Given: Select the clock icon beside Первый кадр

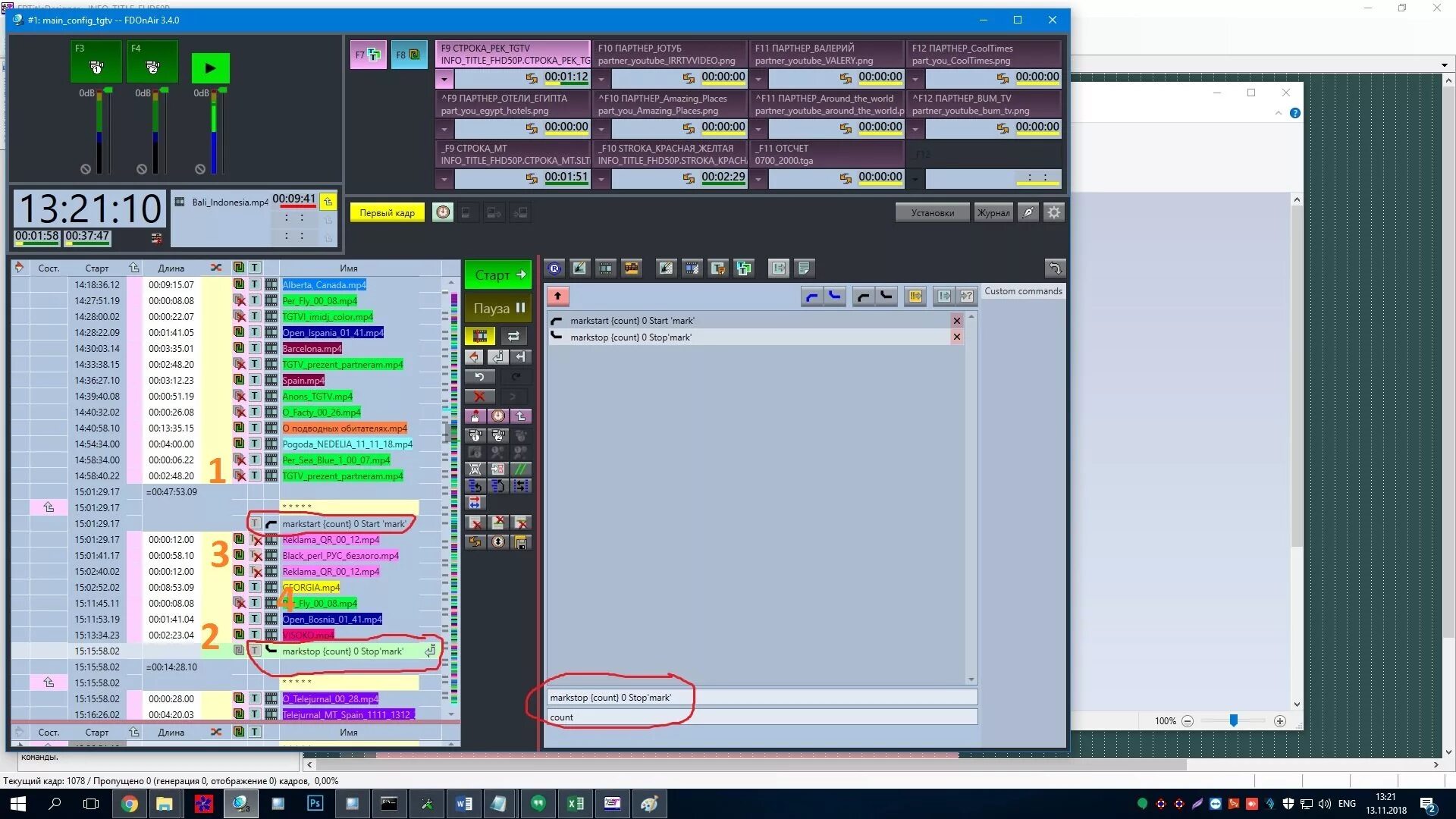Looking at the screenshot, I should tap(443, 212).
